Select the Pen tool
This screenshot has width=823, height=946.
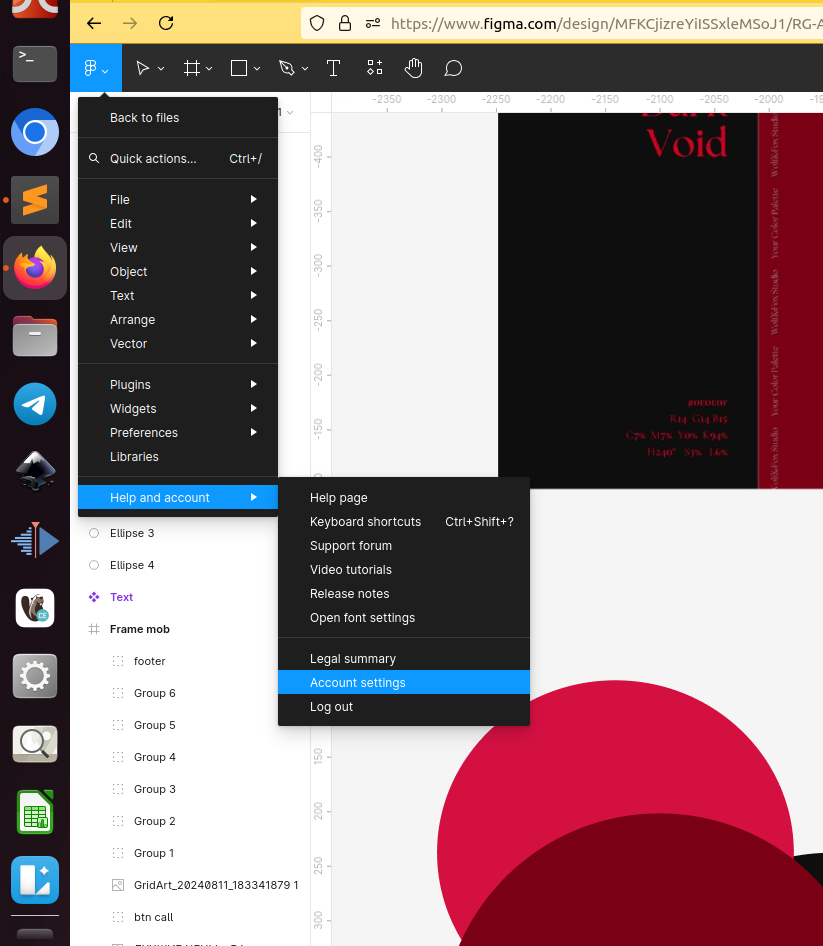287,68
